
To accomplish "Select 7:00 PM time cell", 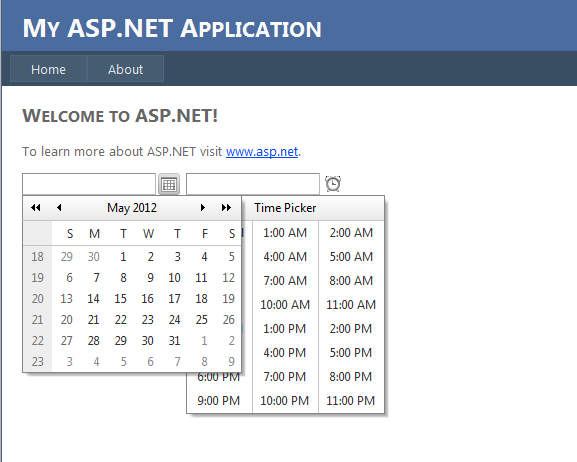I will (285, 377).
